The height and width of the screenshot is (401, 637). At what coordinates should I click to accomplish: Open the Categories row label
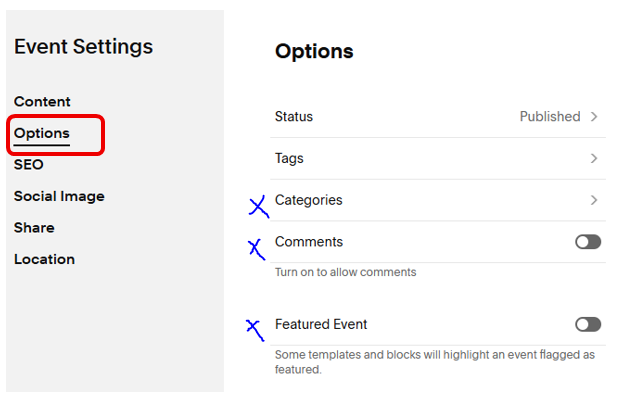[x=308, y=200]
